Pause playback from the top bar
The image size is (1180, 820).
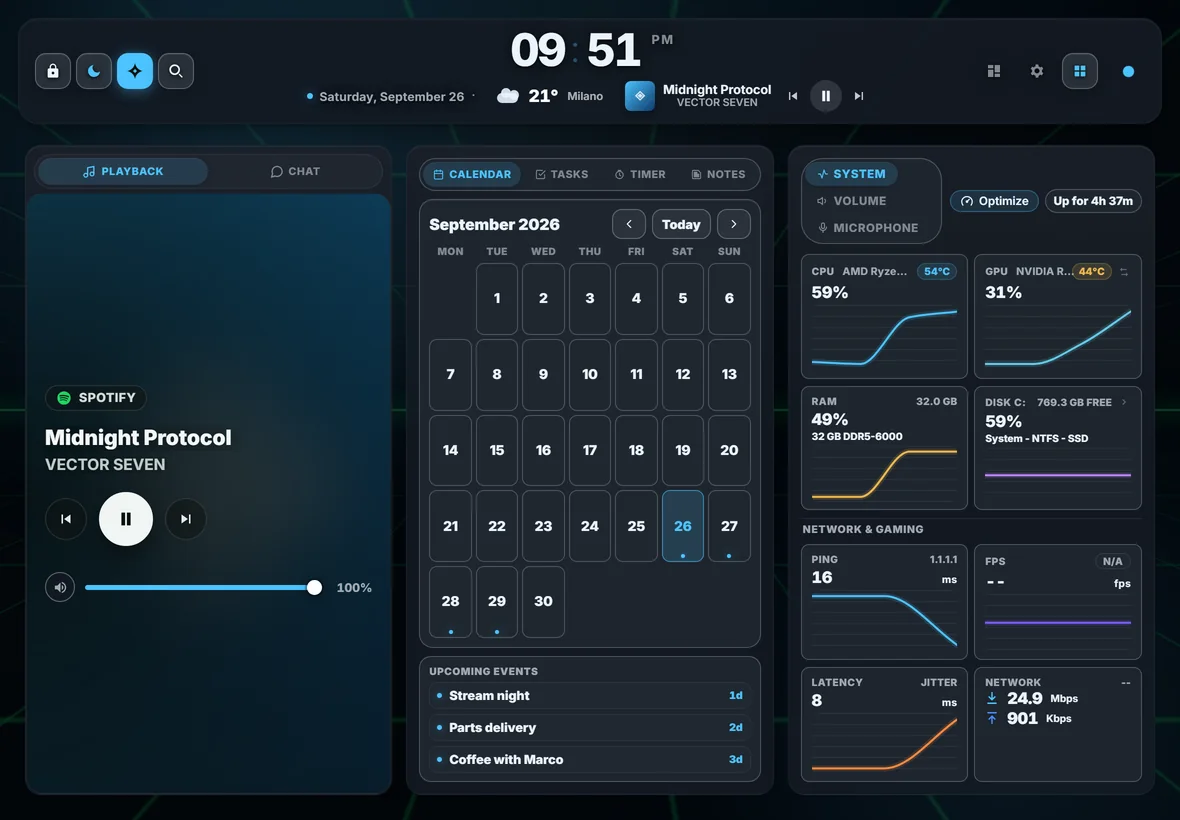tap(826, 96)
